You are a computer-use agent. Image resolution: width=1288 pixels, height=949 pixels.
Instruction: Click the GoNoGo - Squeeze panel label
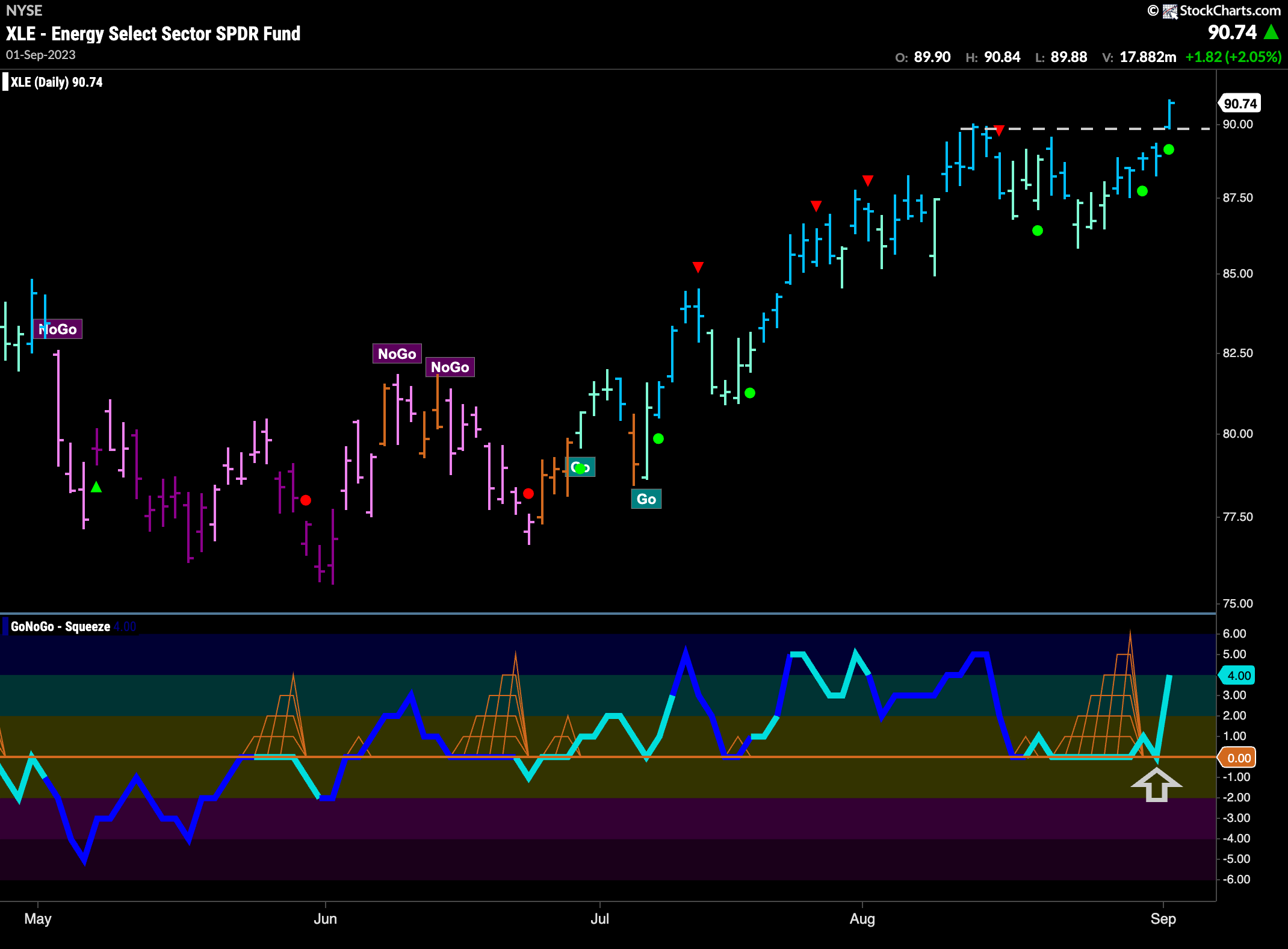tap(60, 627)
